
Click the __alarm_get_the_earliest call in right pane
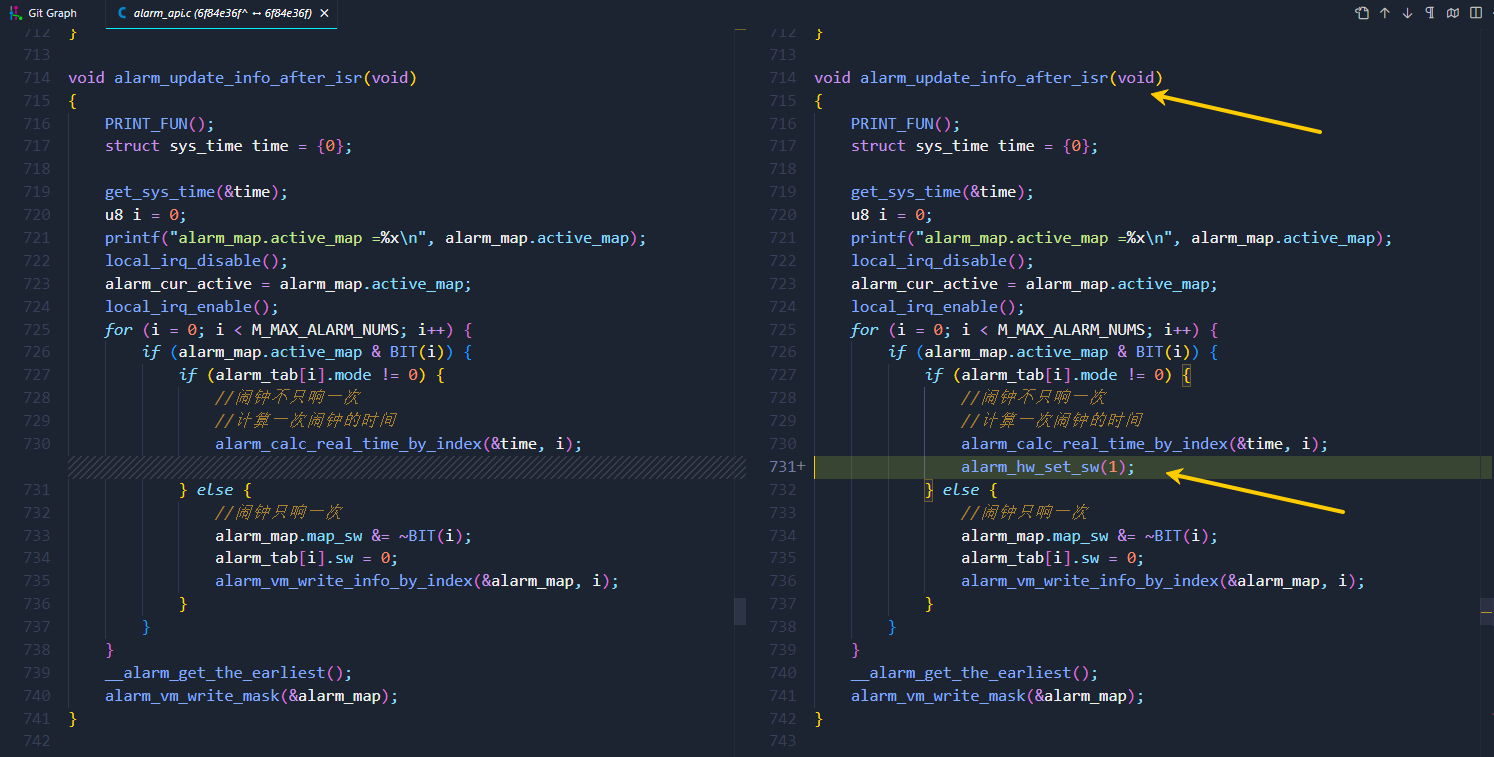click(x=975, y=673)
